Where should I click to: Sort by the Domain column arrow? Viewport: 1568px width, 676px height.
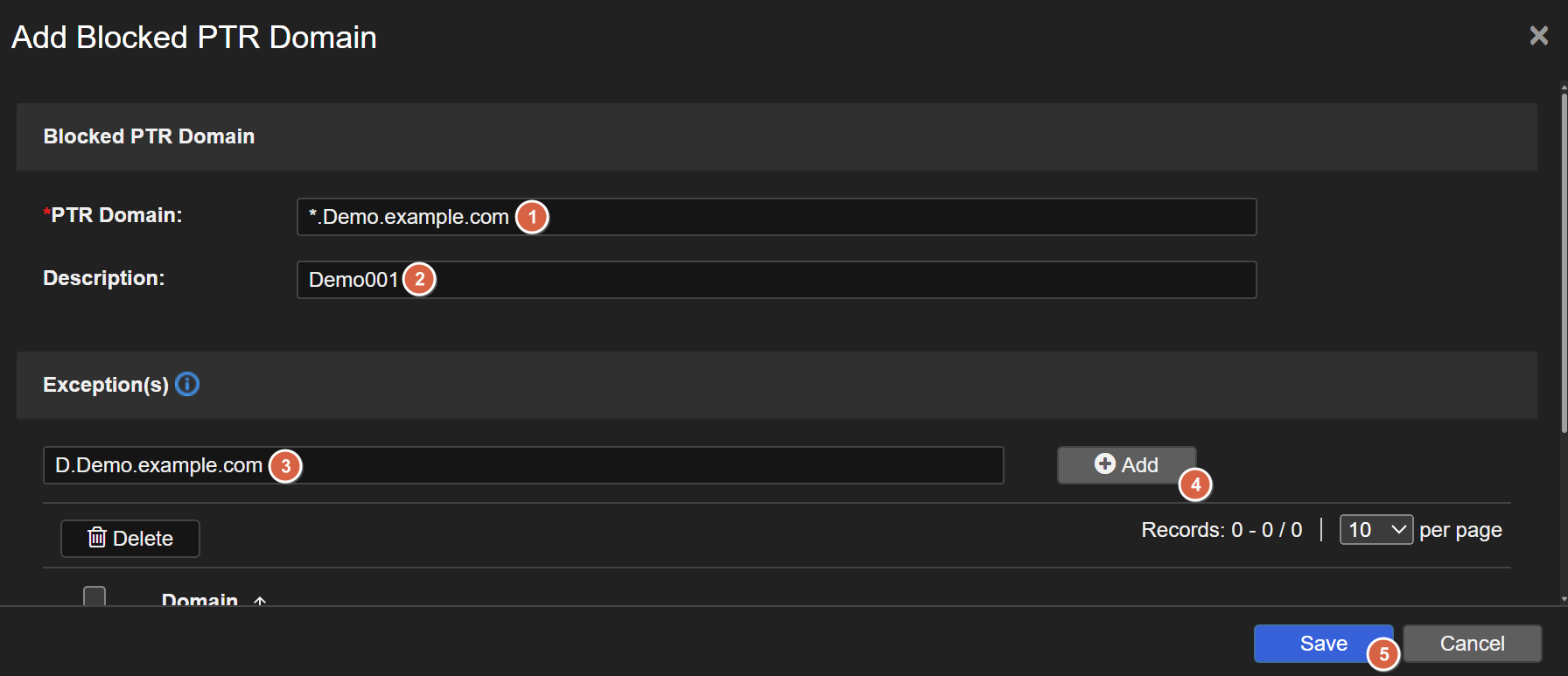pyautogui.click(x=260, y=601)
